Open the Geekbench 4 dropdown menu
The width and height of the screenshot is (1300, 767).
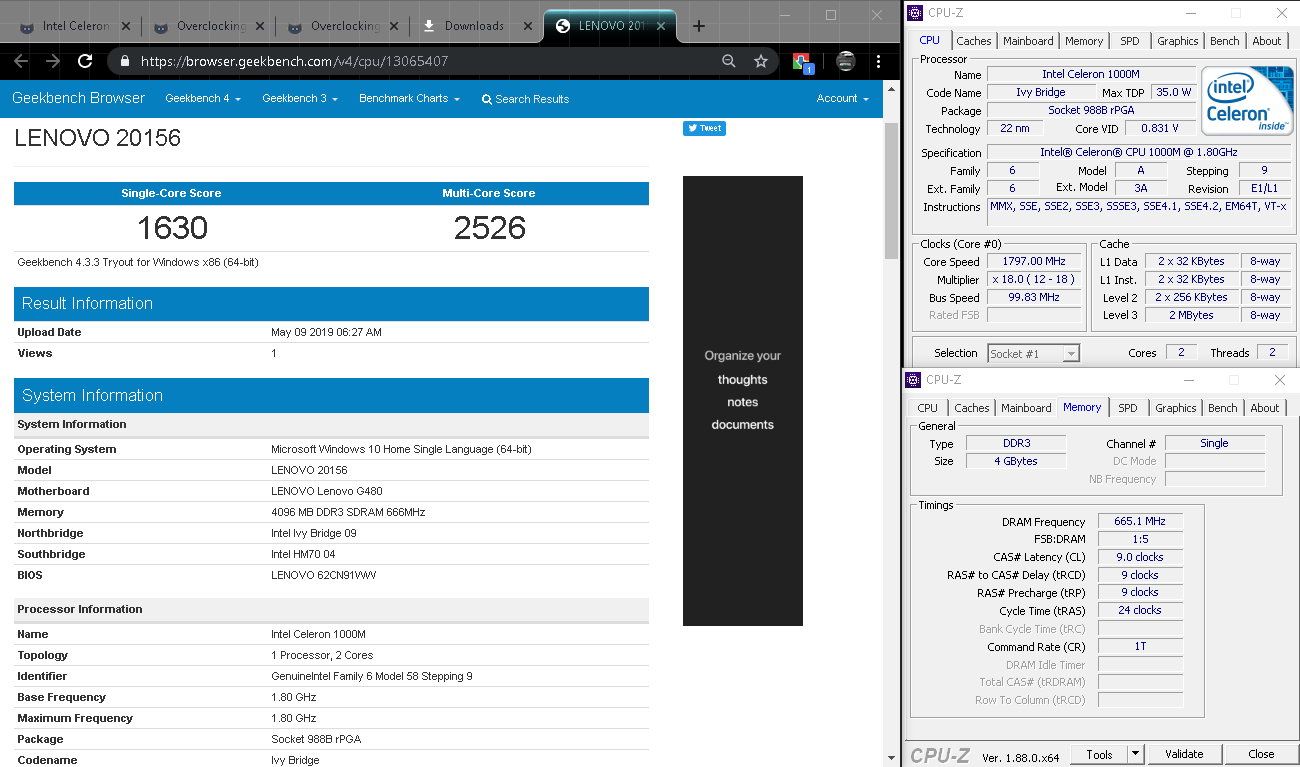tap(203, 99)
